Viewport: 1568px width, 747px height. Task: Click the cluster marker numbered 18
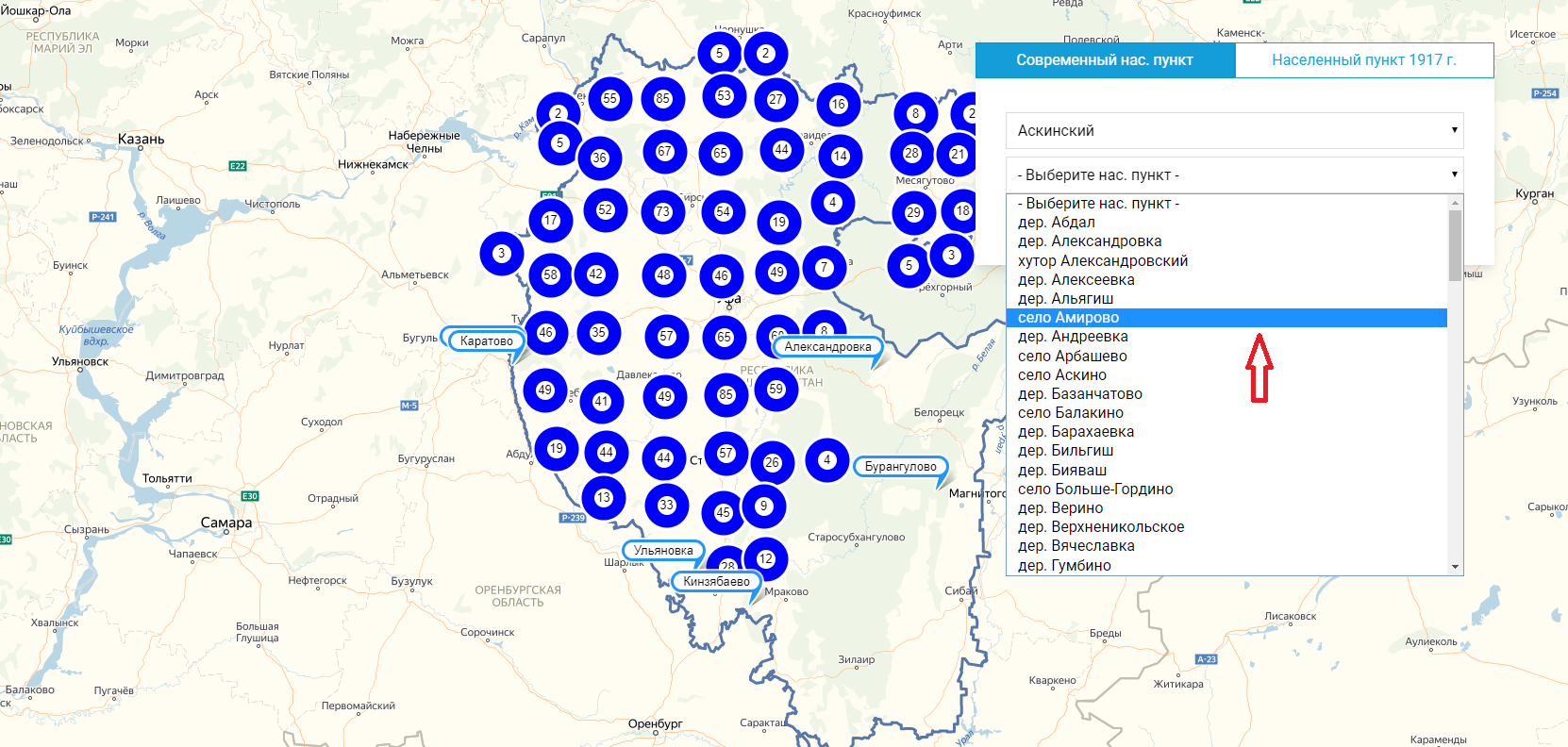click(x=961, y=211)
